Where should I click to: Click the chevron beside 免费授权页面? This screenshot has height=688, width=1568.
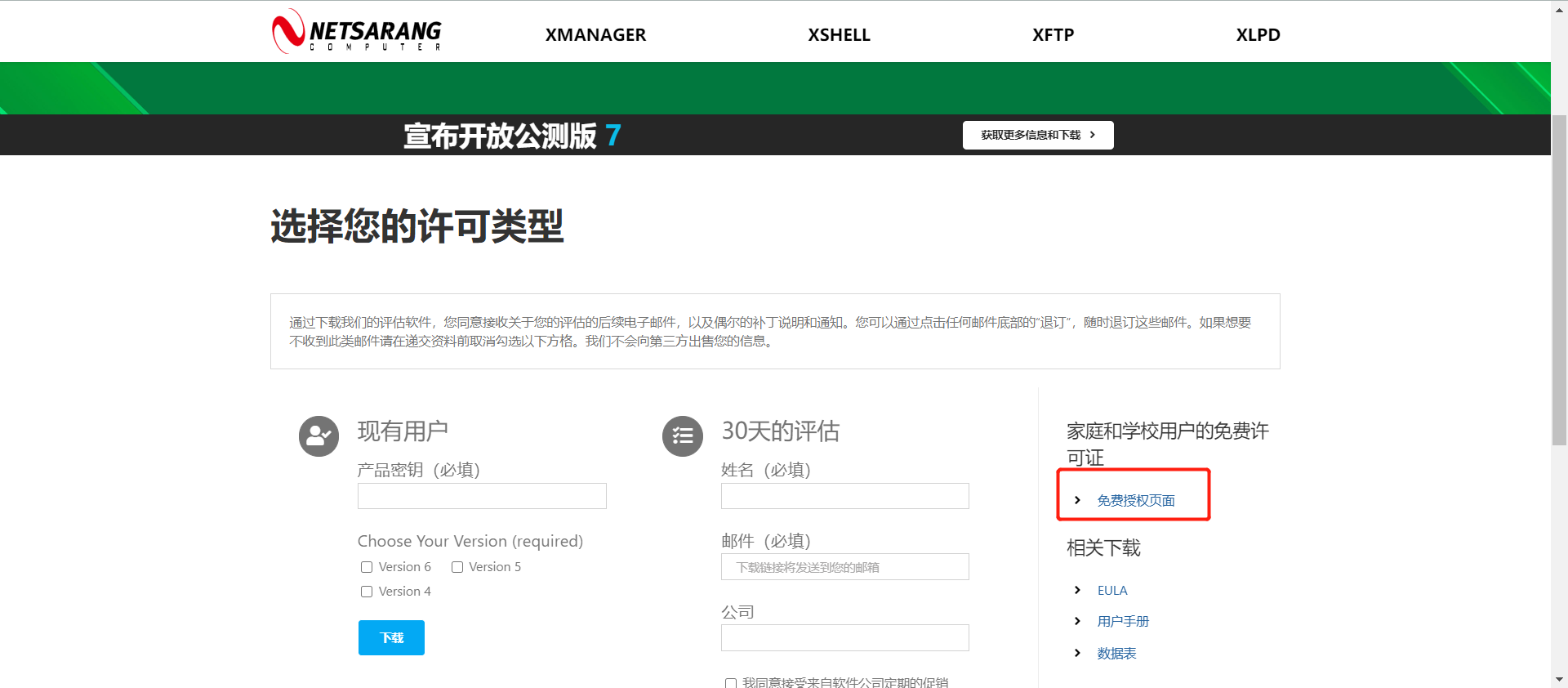pyautogui.click(x=1077, y=500)
